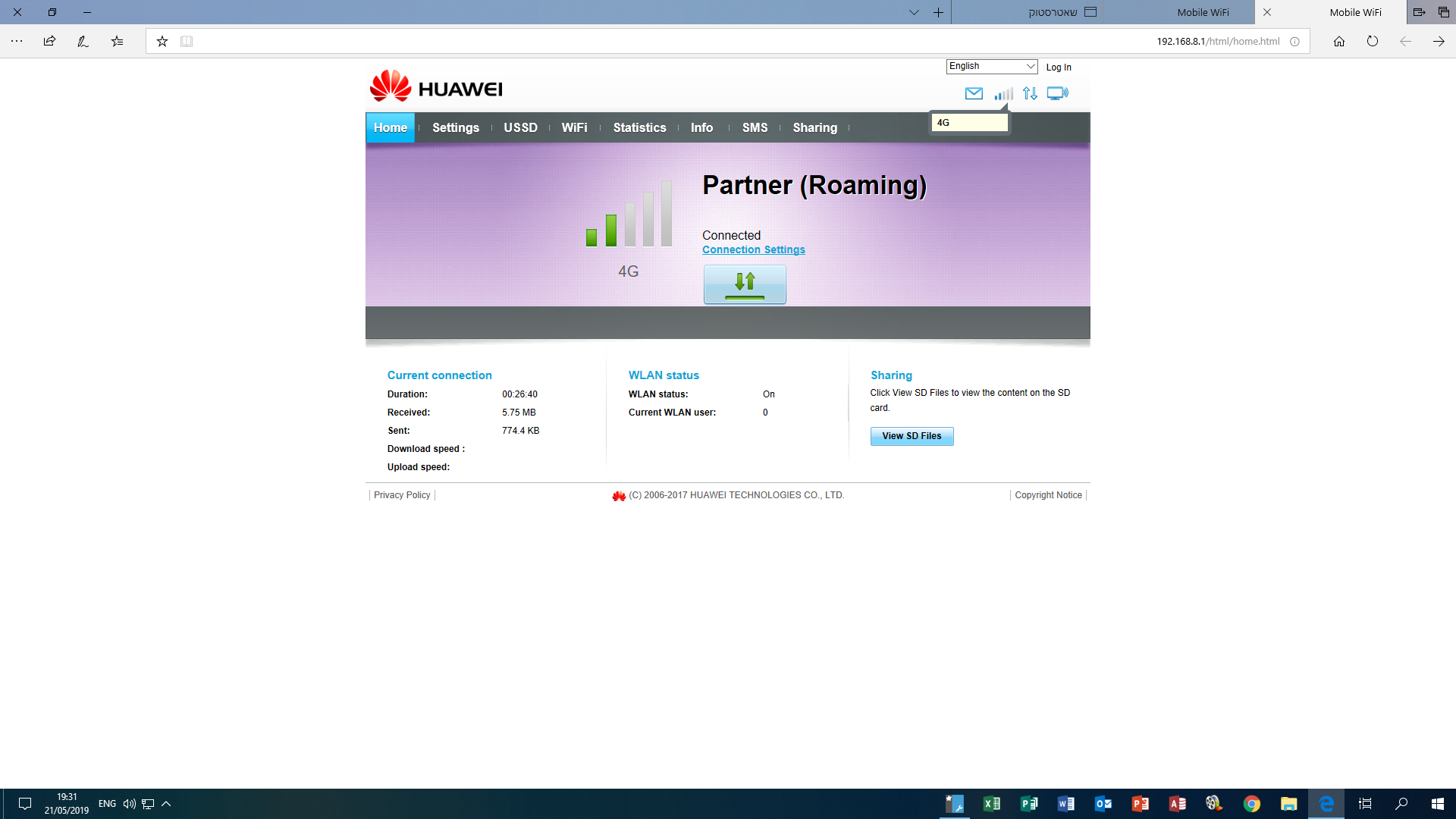Click the Log In link
This screenshot has height=819, width=1456.
point(1059,67)
